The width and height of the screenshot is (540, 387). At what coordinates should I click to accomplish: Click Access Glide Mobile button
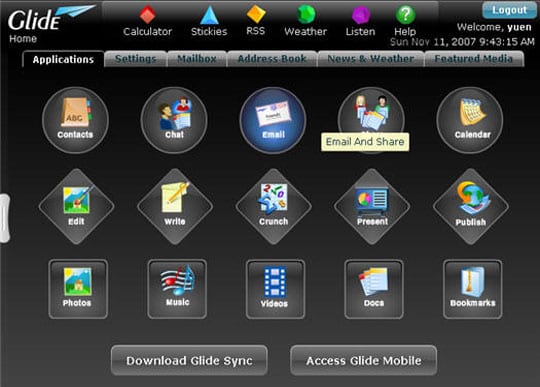[364, 360]
